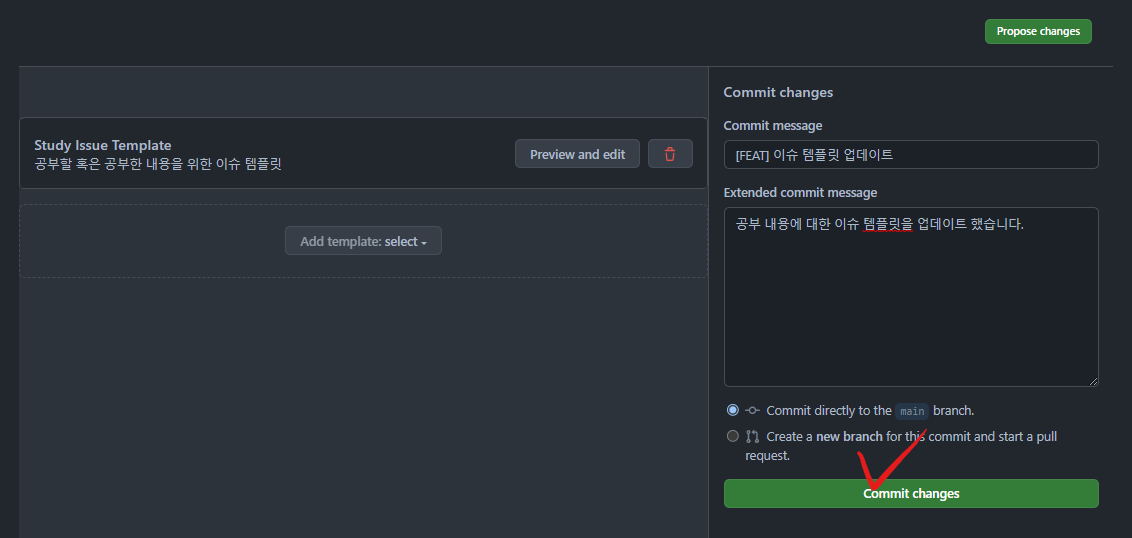Click the main branch name label
1132x538 pixels.
tap(912, 411)
